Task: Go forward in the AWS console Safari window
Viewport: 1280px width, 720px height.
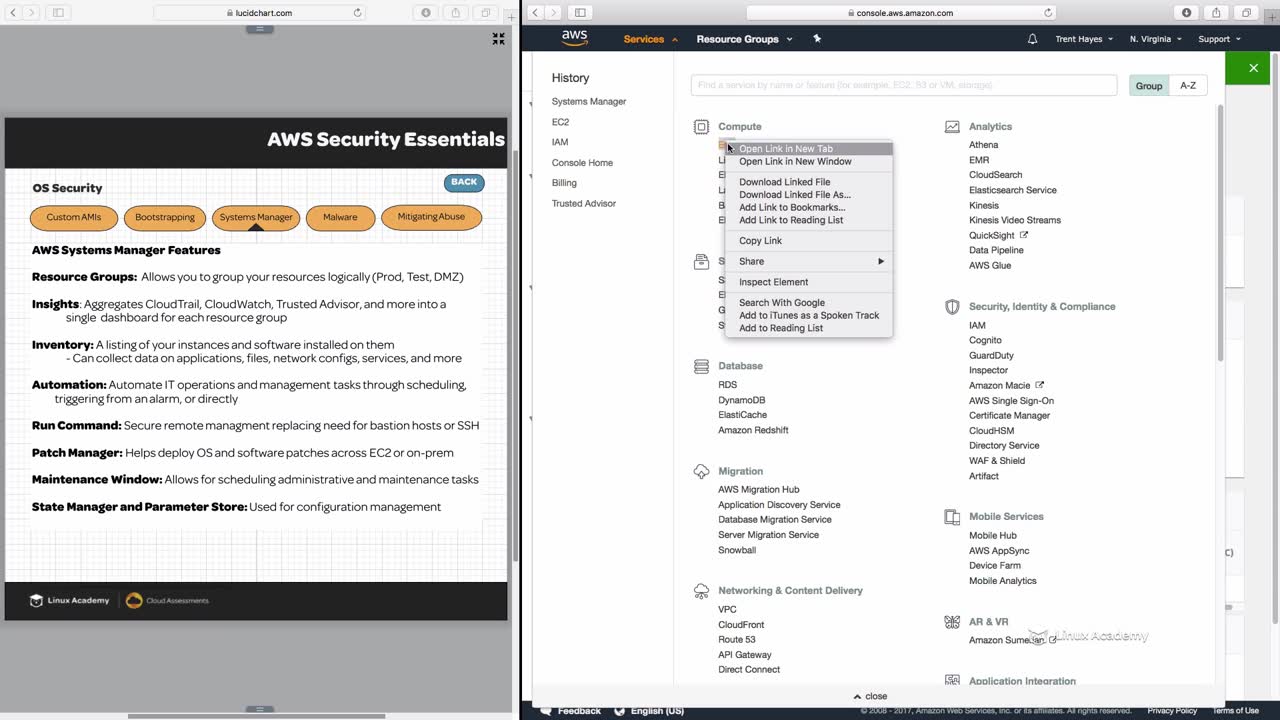Action: (x=553, y=13)
